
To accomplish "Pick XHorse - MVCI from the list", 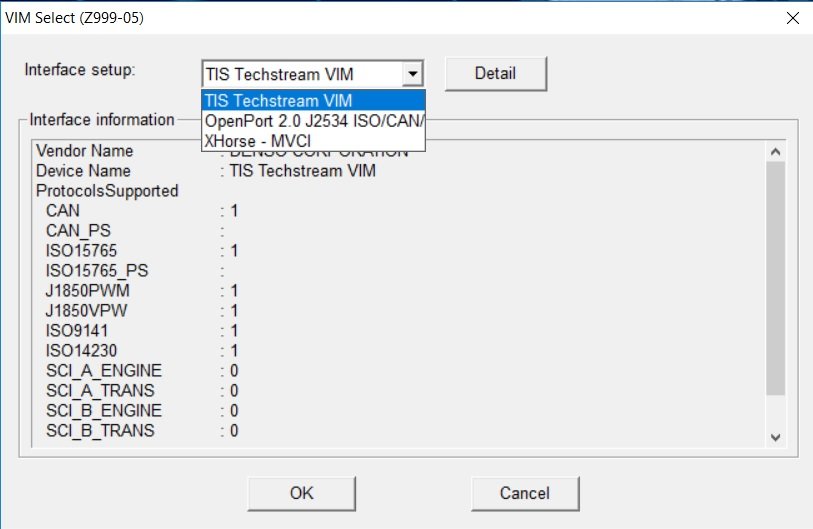I will 314,141.
